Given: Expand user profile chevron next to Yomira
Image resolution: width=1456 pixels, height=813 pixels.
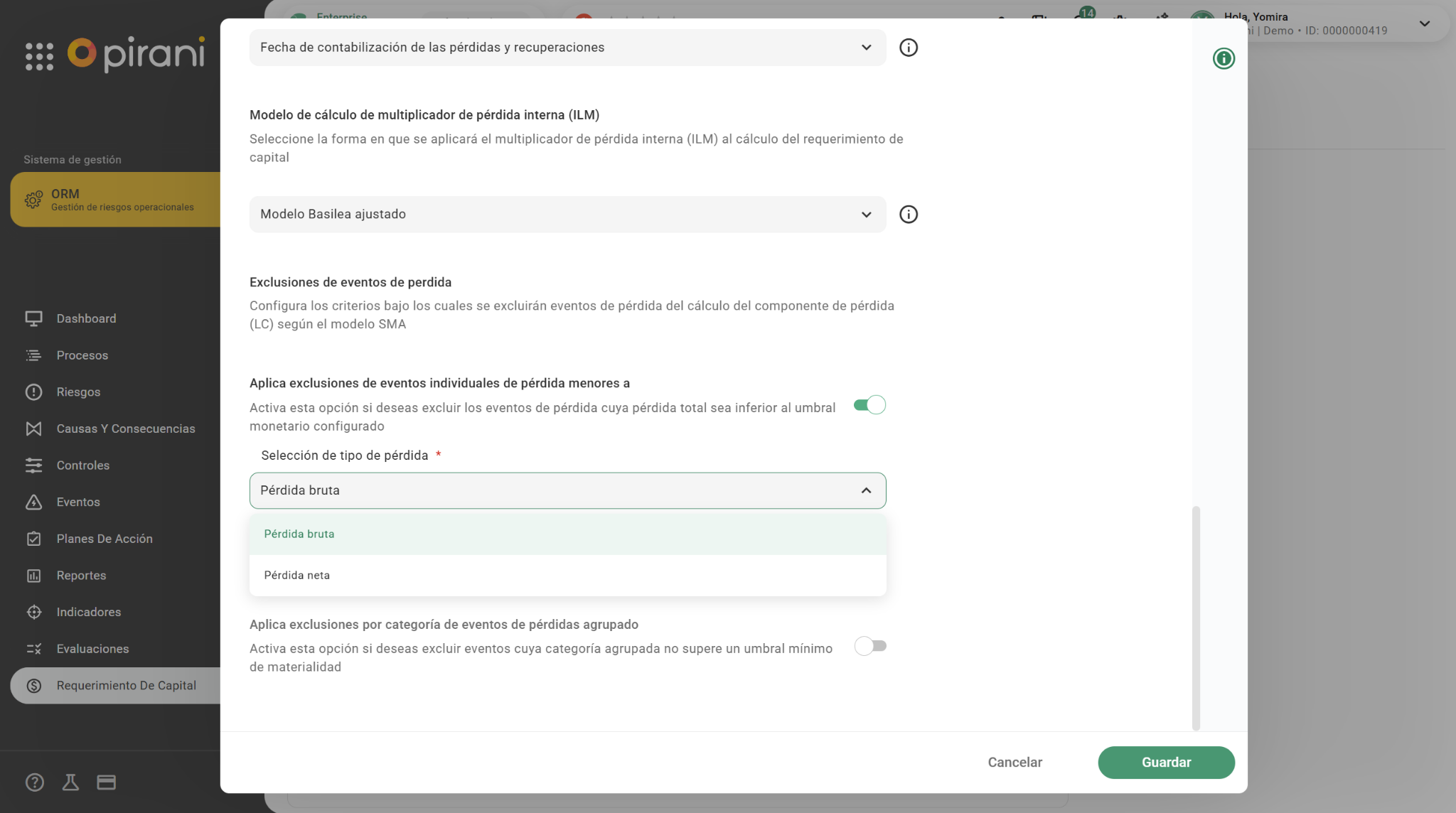Looking at the screenshot, I should tap(1424, 23).
